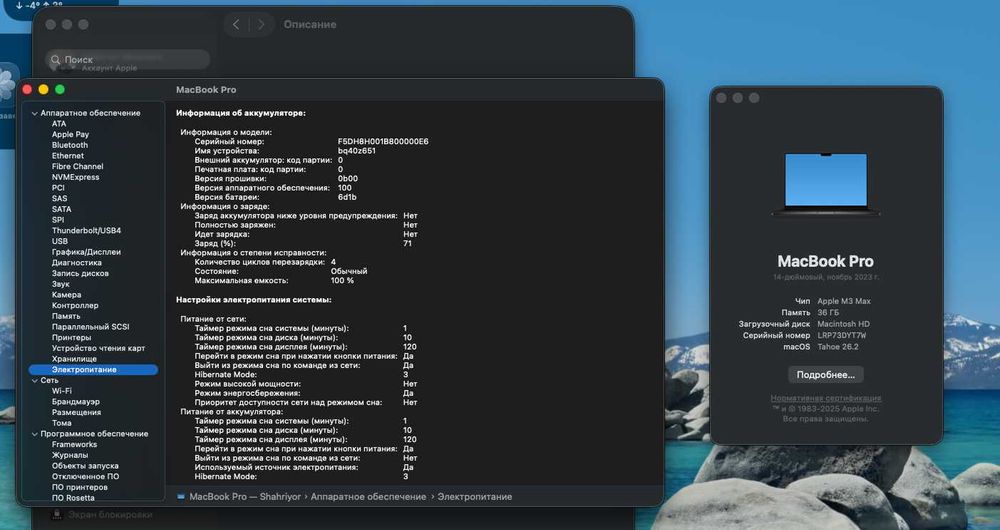Select Frameworks in software section

(75, 445)
